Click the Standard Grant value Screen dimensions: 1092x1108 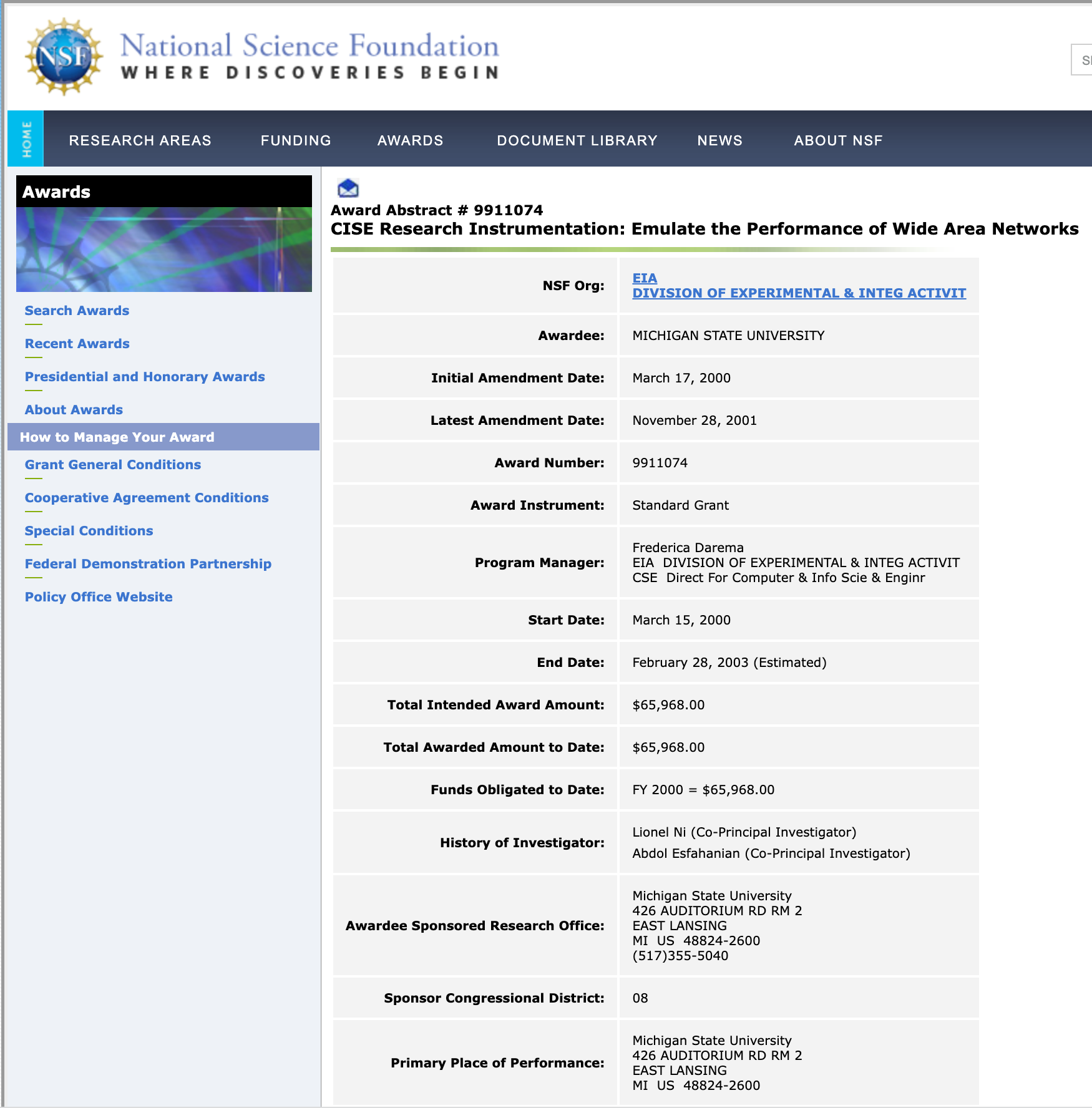(680, 505)
